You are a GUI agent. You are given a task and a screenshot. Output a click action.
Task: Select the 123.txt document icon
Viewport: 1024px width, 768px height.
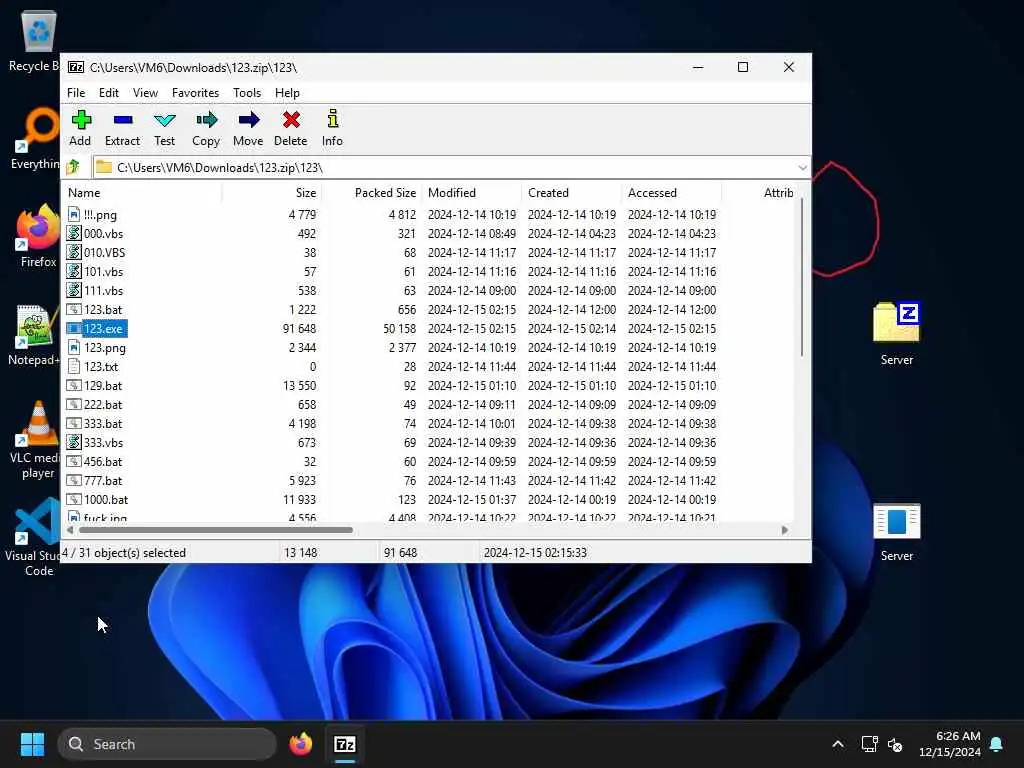point(74,366)
